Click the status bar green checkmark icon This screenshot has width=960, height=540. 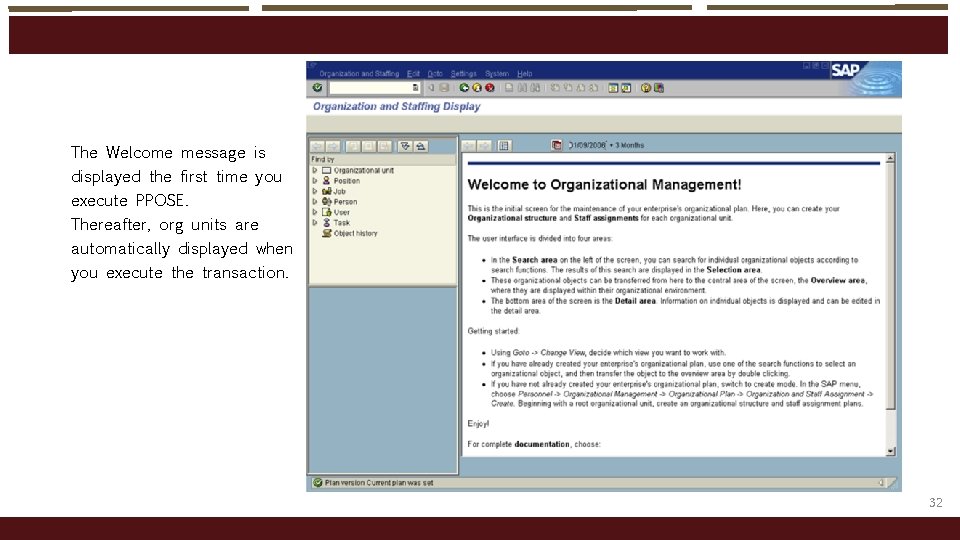point(317,482)
